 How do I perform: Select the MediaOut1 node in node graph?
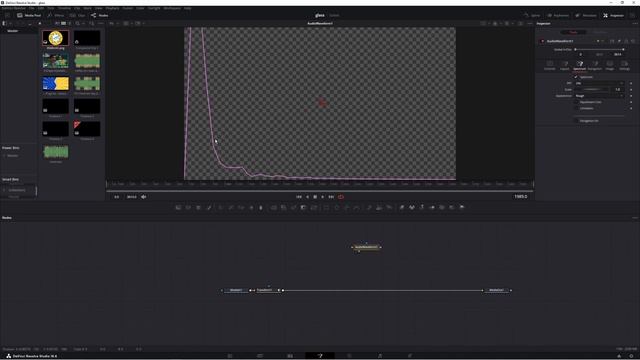coord(496,290)
